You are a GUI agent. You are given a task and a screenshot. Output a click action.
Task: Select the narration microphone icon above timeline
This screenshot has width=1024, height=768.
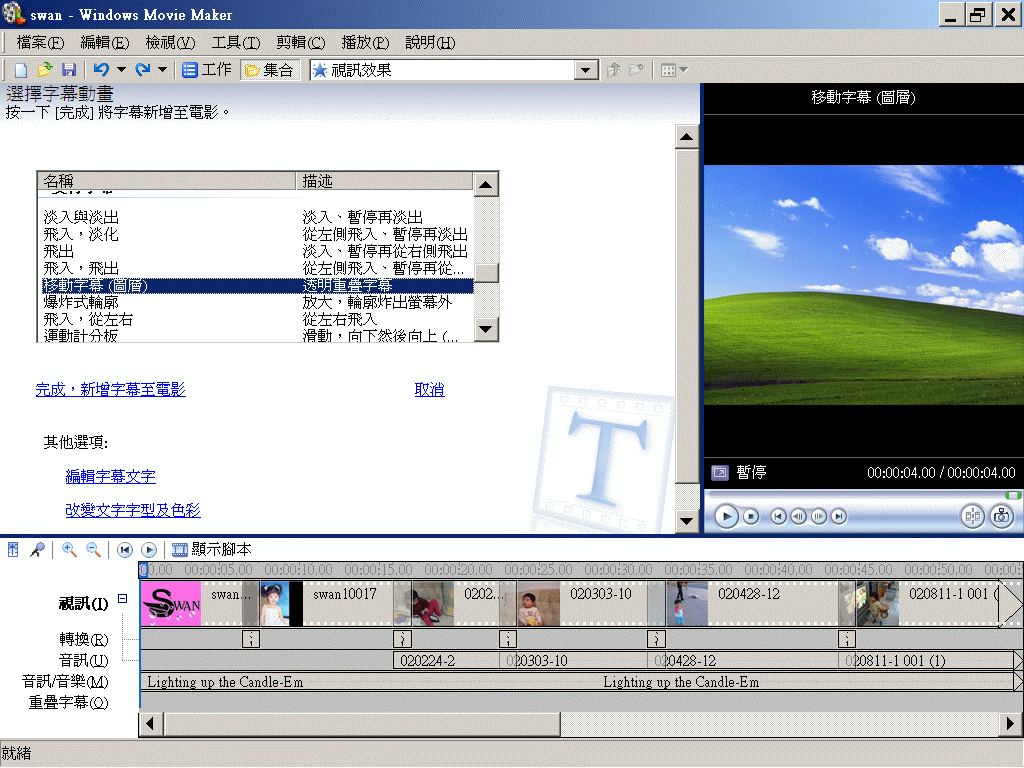tap(39, 549)
